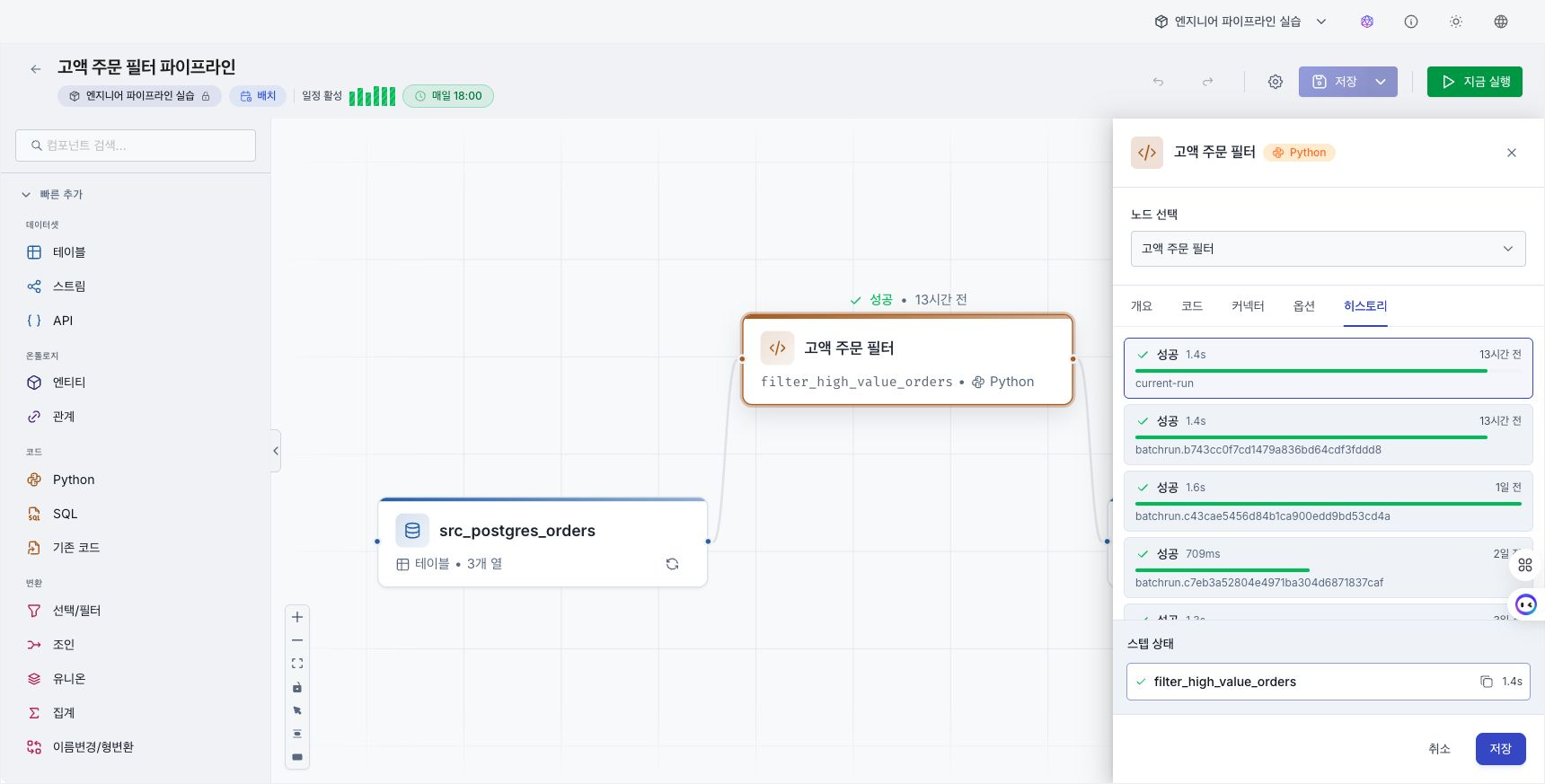Open the 노드 선택 dropdown

coord(1328,249)
